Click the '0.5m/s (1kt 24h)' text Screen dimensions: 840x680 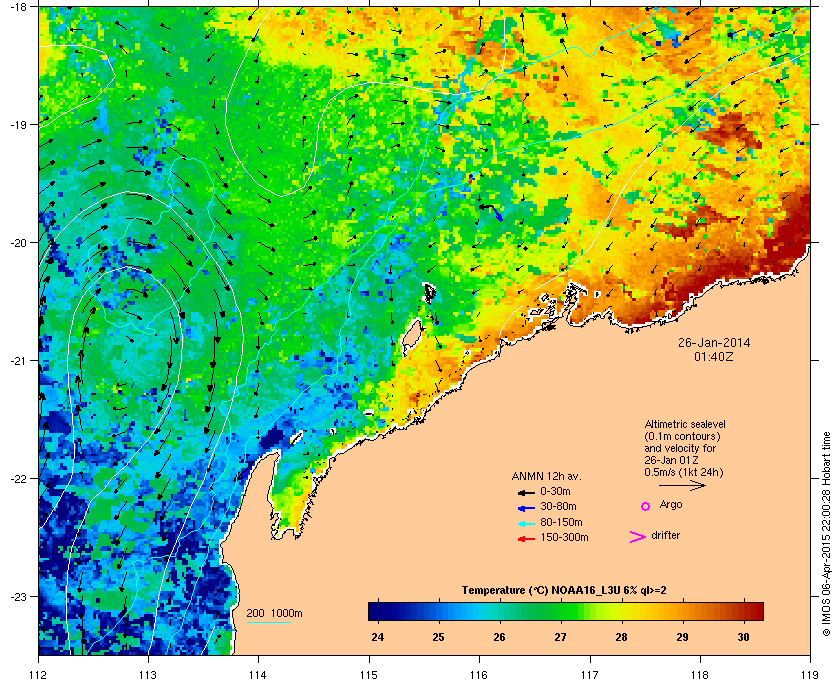point(684,473)
